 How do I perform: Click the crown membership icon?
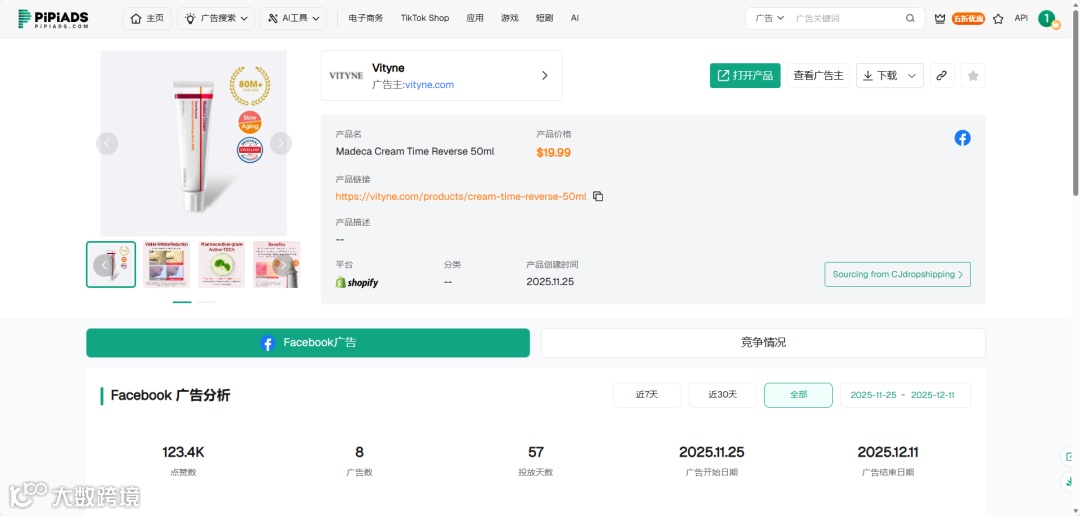(x=939, y=19)
